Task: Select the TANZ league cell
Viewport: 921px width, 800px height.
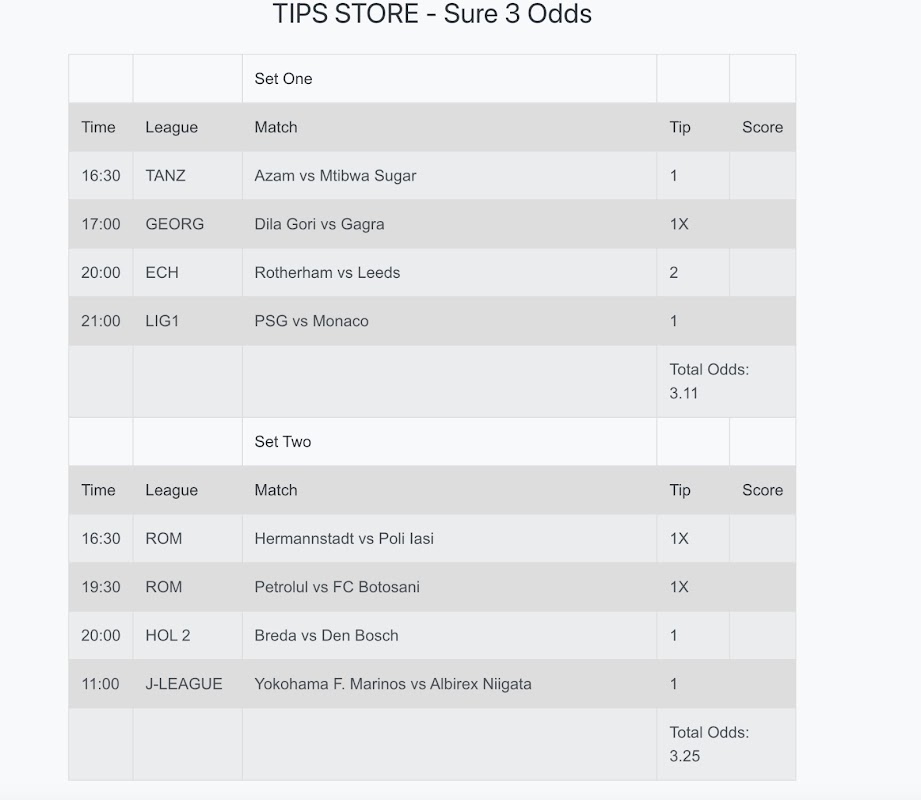Action: (x=165, y=176)
